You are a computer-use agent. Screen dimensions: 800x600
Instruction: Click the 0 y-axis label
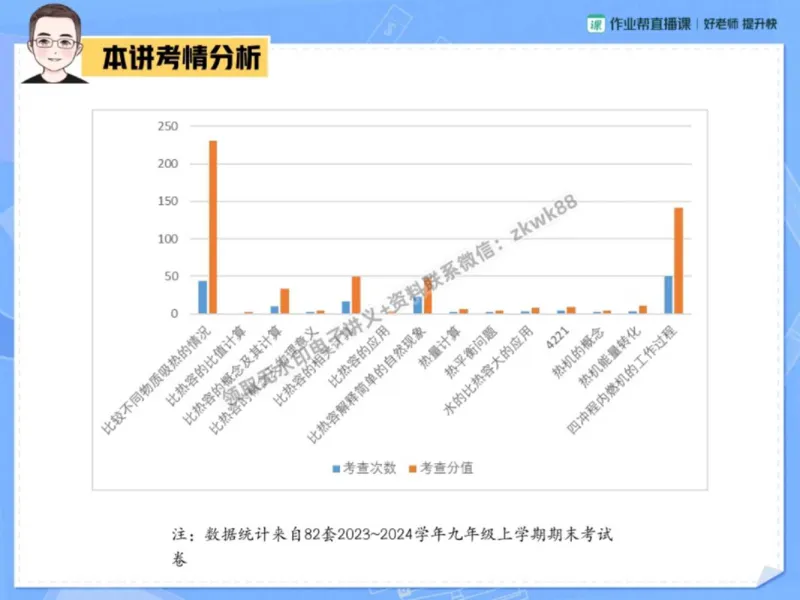click(174, 313)
